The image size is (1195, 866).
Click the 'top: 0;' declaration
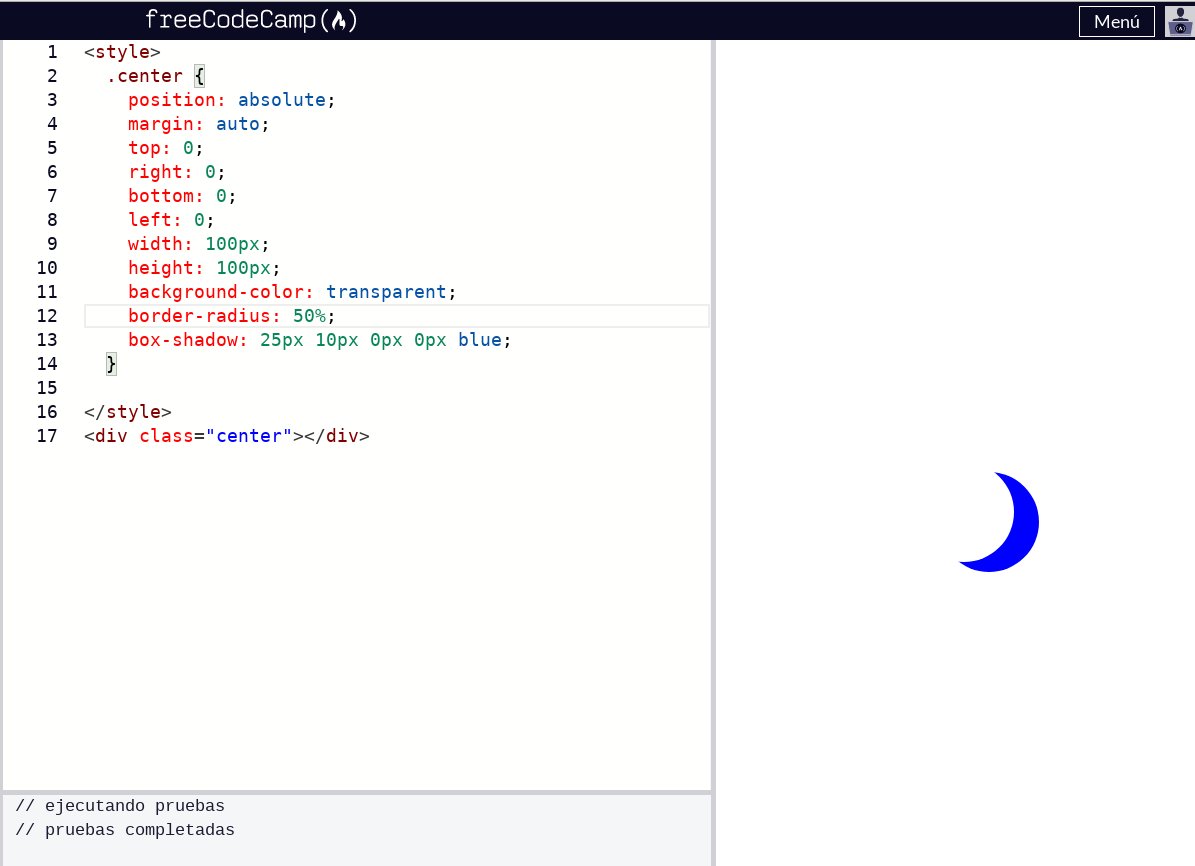(165, 148)
